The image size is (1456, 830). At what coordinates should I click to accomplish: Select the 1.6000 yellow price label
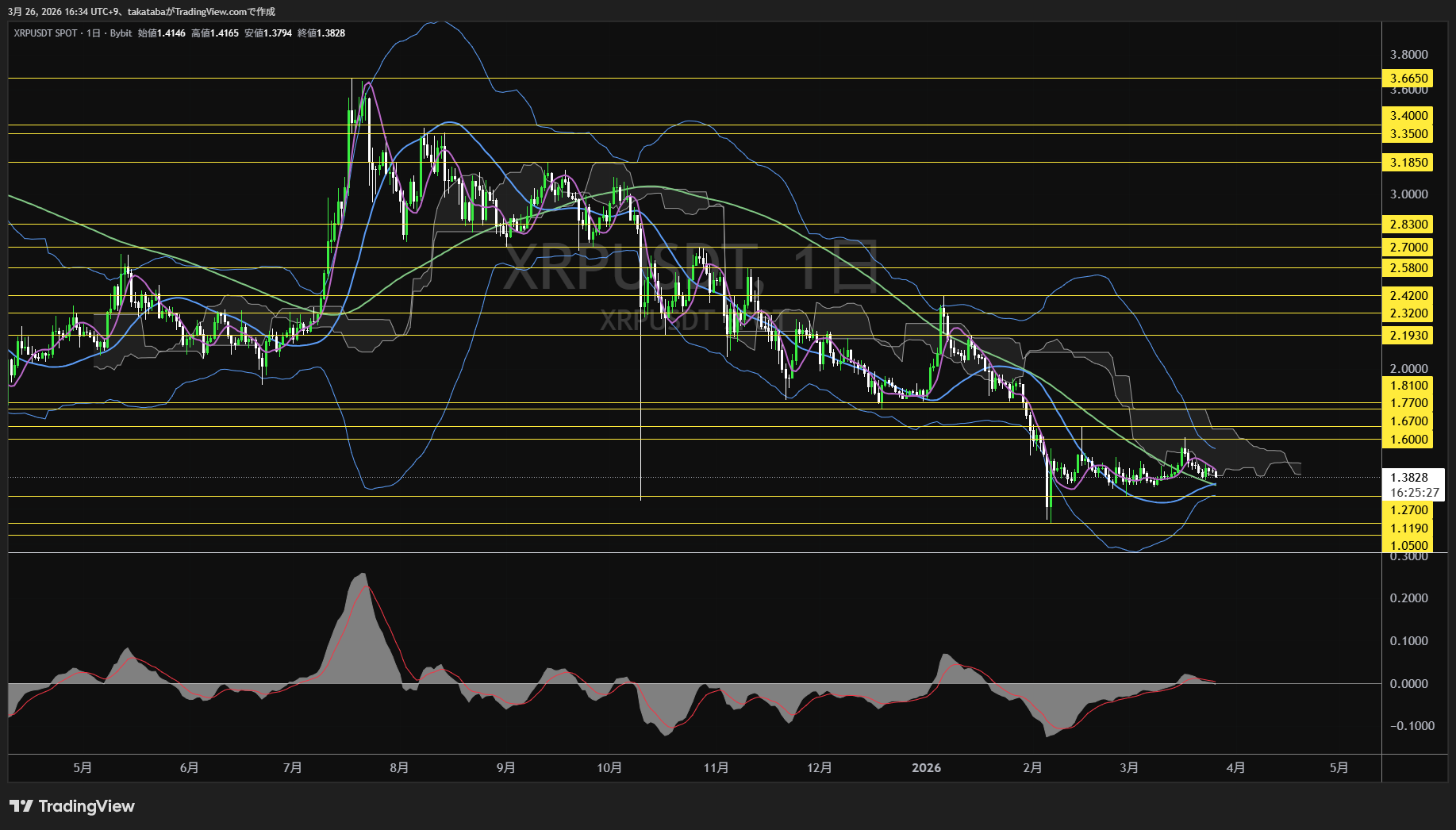pos(1408,440)
